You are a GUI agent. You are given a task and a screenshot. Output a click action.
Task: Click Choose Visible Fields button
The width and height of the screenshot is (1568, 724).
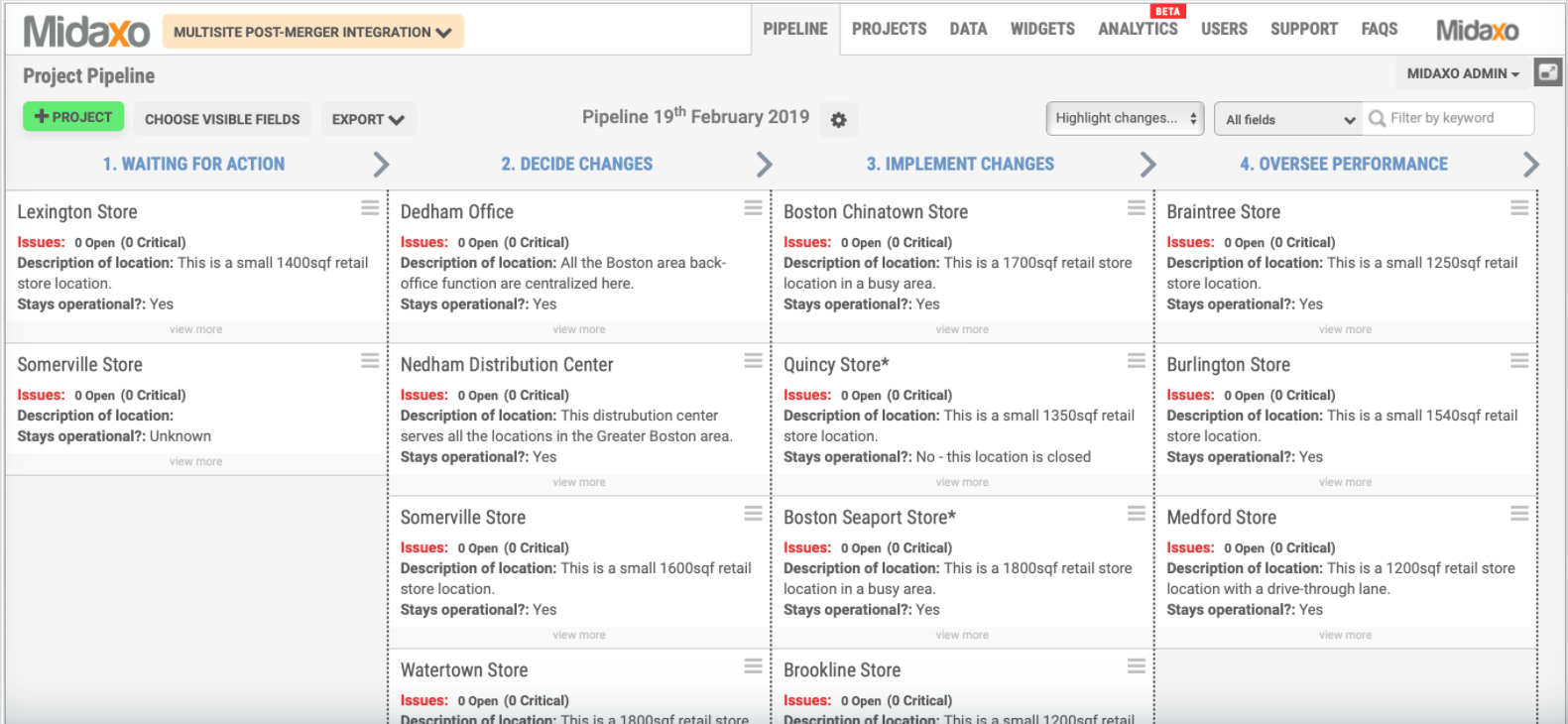point(222,119)
